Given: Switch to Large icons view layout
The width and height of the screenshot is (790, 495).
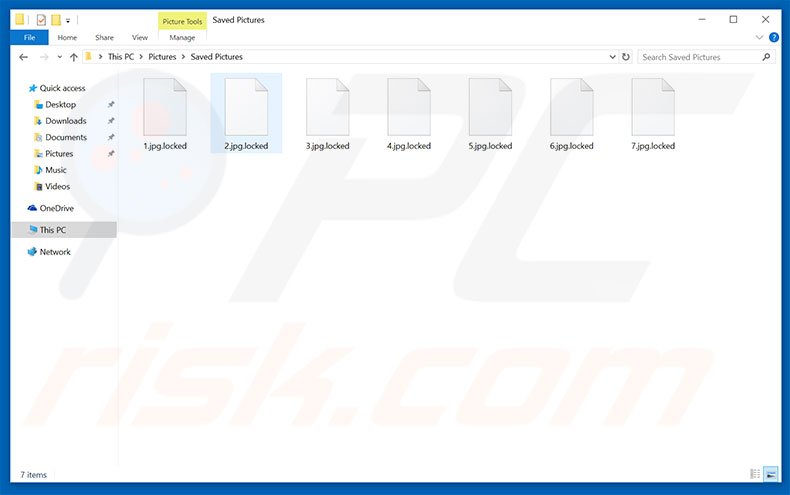Looking at the screenshot, I should pyautogui.click(x=771, y=474).
